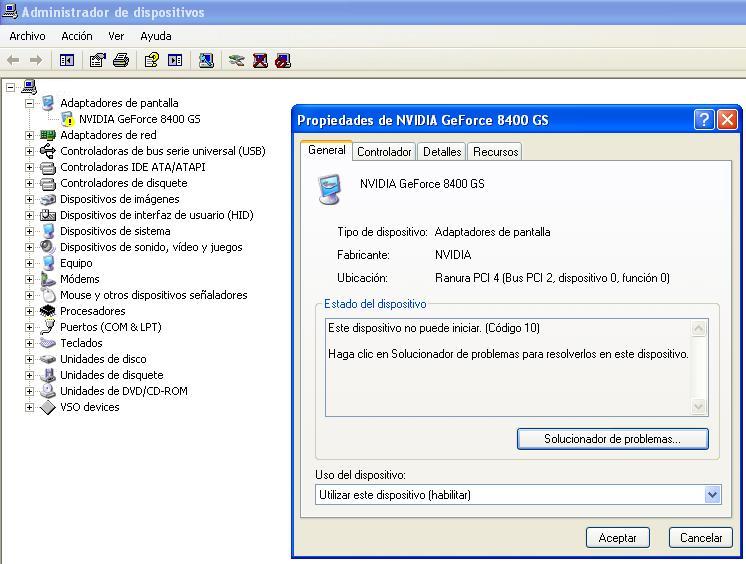This screenshot has width=746, height=564.
Task: Click the action pane toolbar icon
Action: (175, 60)
